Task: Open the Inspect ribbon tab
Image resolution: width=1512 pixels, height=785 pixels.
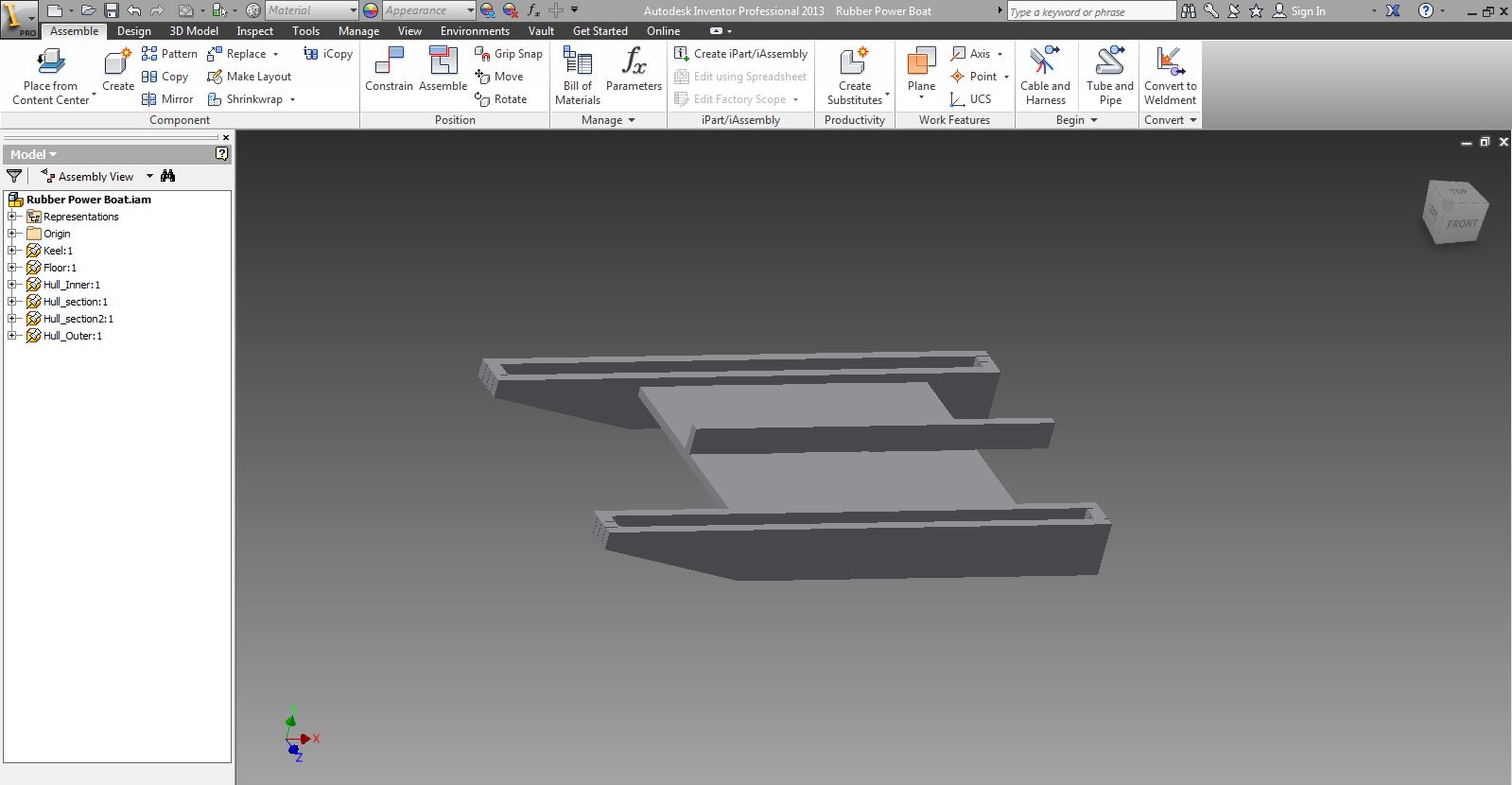Action: point(255,31)
